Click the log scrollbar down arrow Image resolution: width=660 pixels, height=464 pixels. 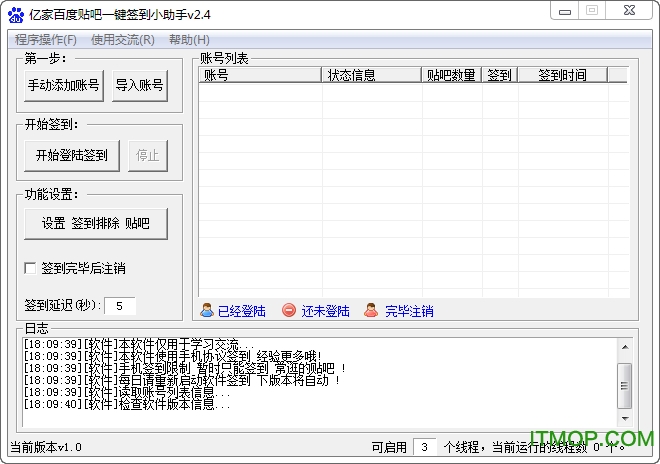[x=625, y=418]
